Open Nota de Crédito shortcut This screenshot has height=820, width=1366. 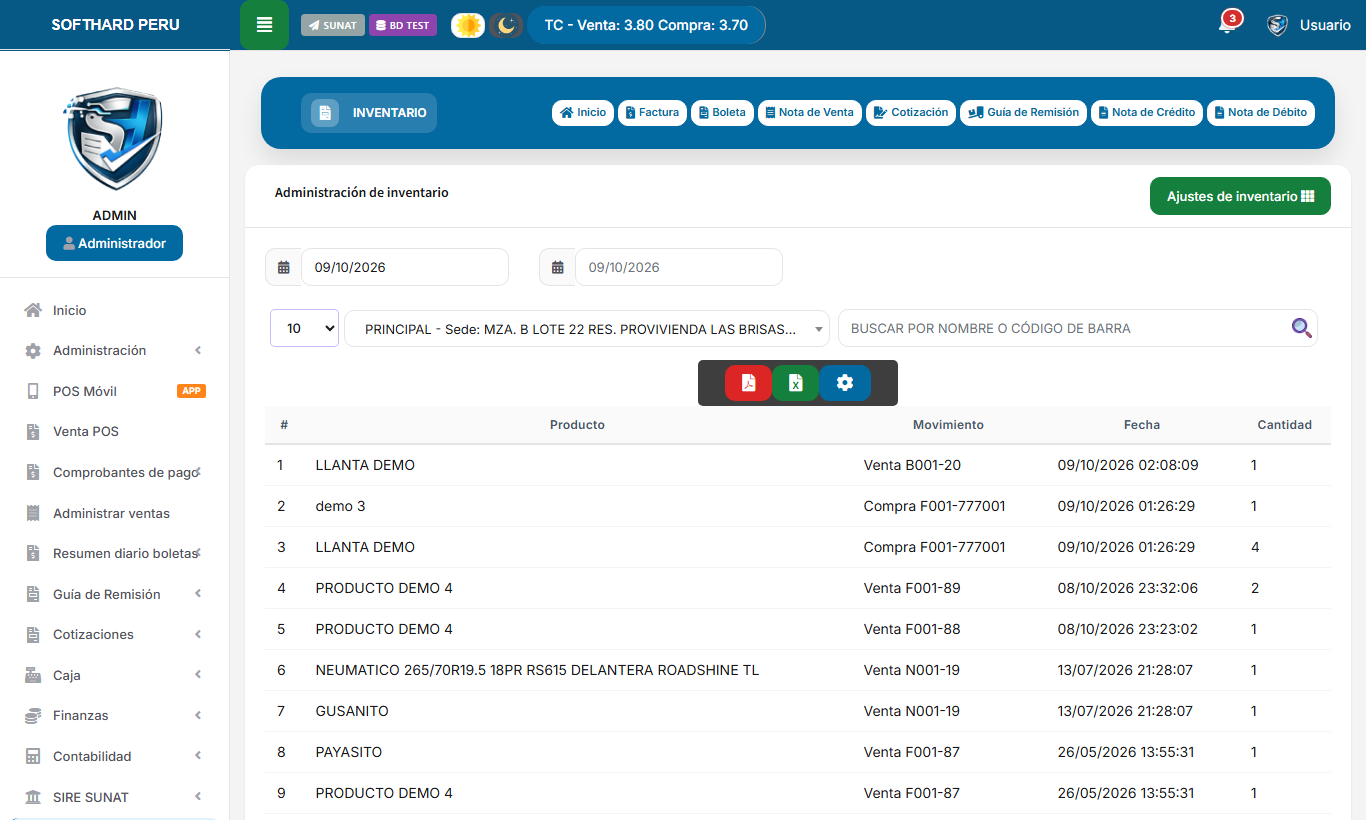pos(1147,113)
